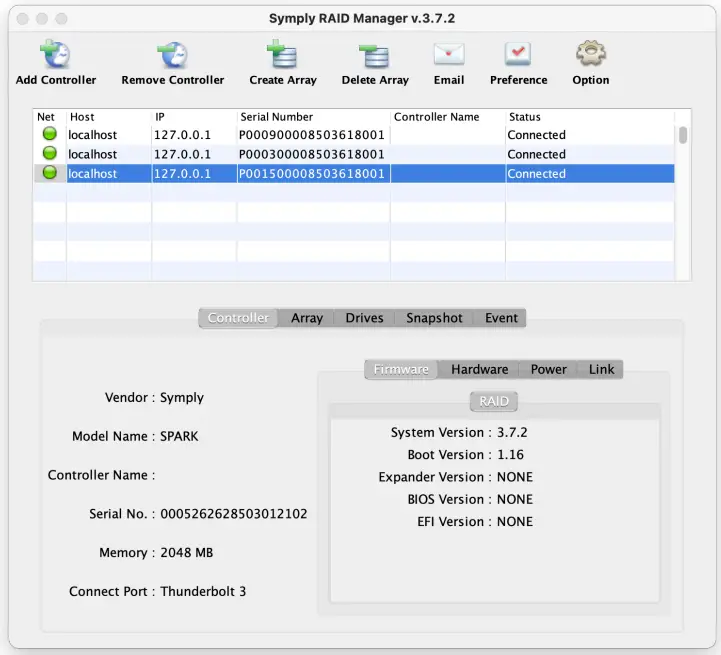Click green status light for serial P0015000008503618001
721x655 pixels.
point(50,173)
